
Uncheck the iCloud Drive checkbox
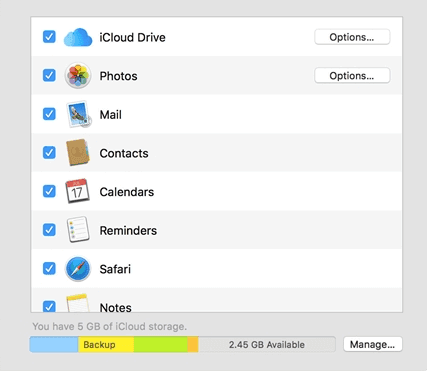click(x=49, y=37)
